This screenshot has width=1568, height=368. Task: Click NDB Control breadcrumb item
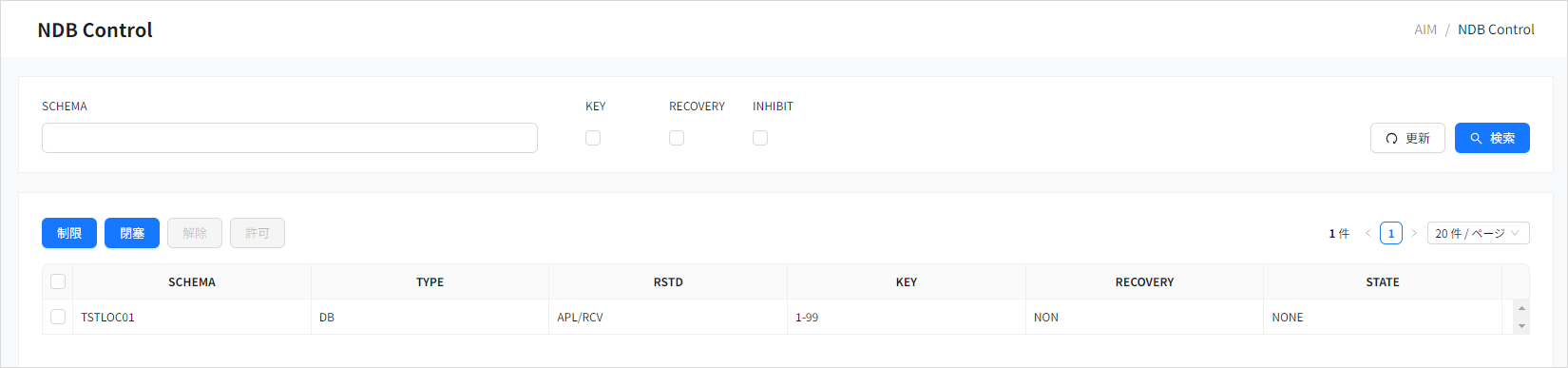1496,29
